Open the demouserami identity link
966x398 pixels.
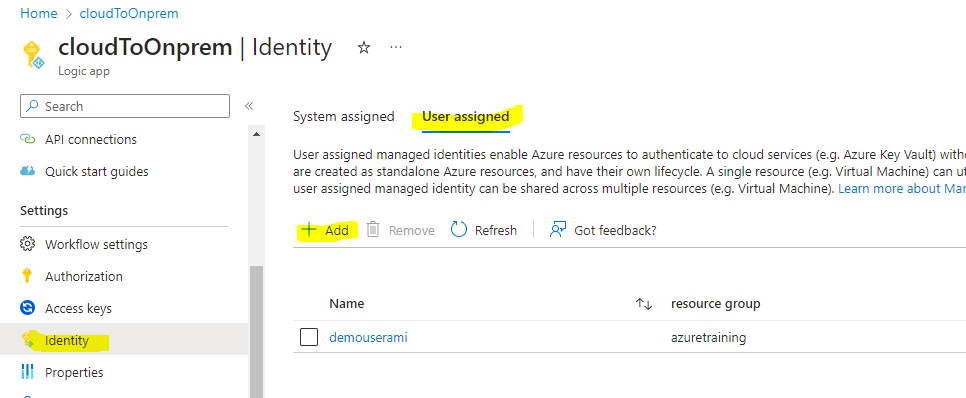368,337
